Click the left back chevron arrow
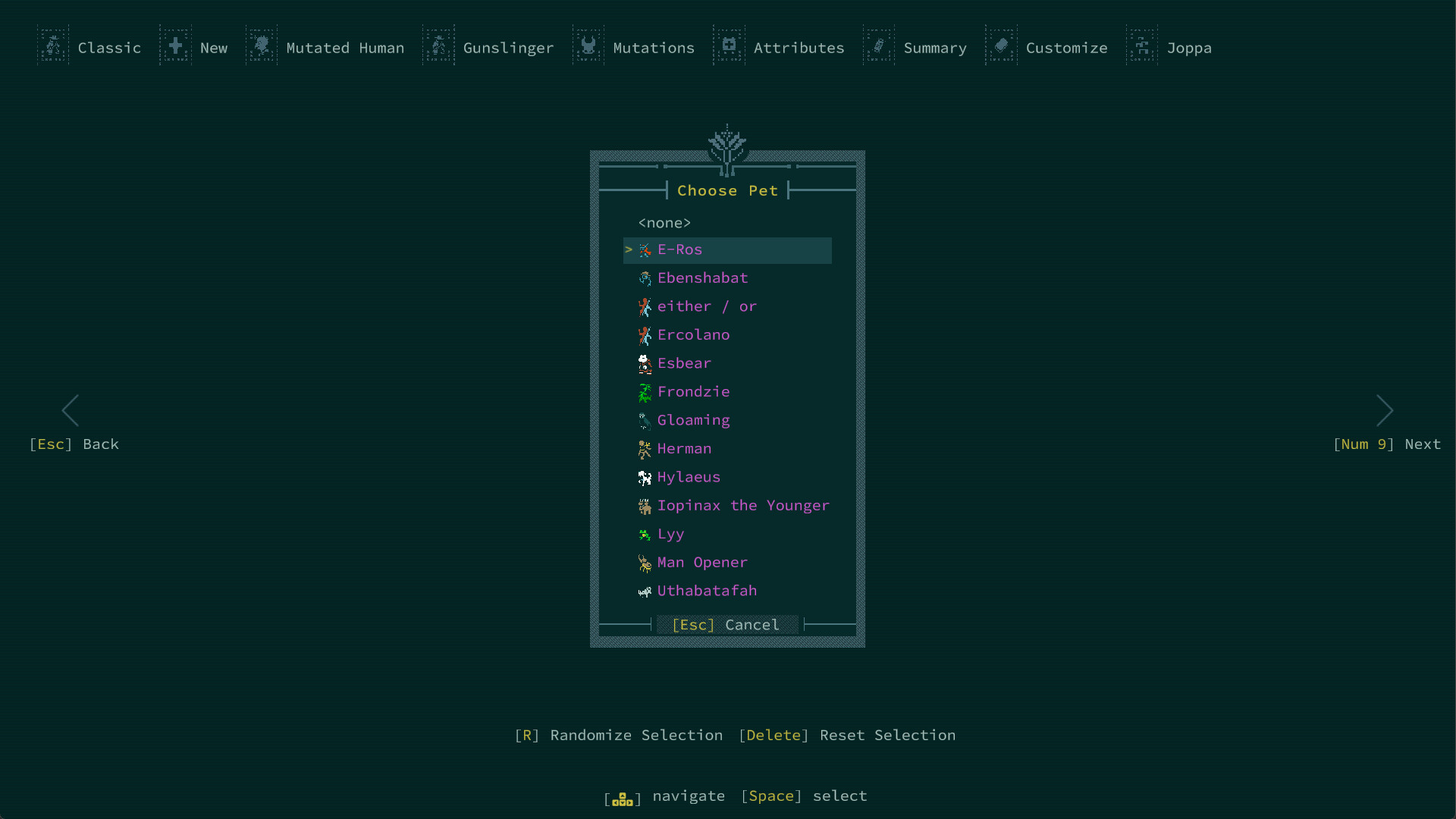 71,410
